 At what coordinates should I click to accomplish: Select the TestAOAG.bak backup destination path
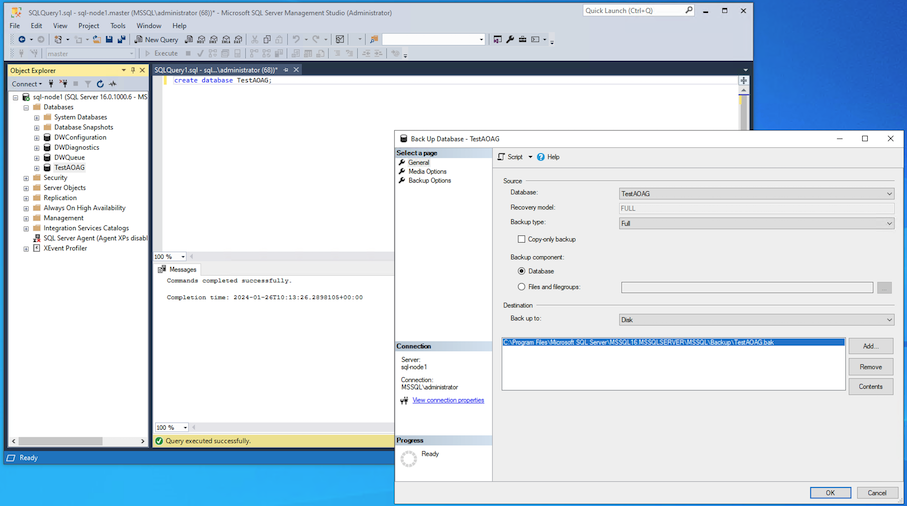(x=673, y=342)
